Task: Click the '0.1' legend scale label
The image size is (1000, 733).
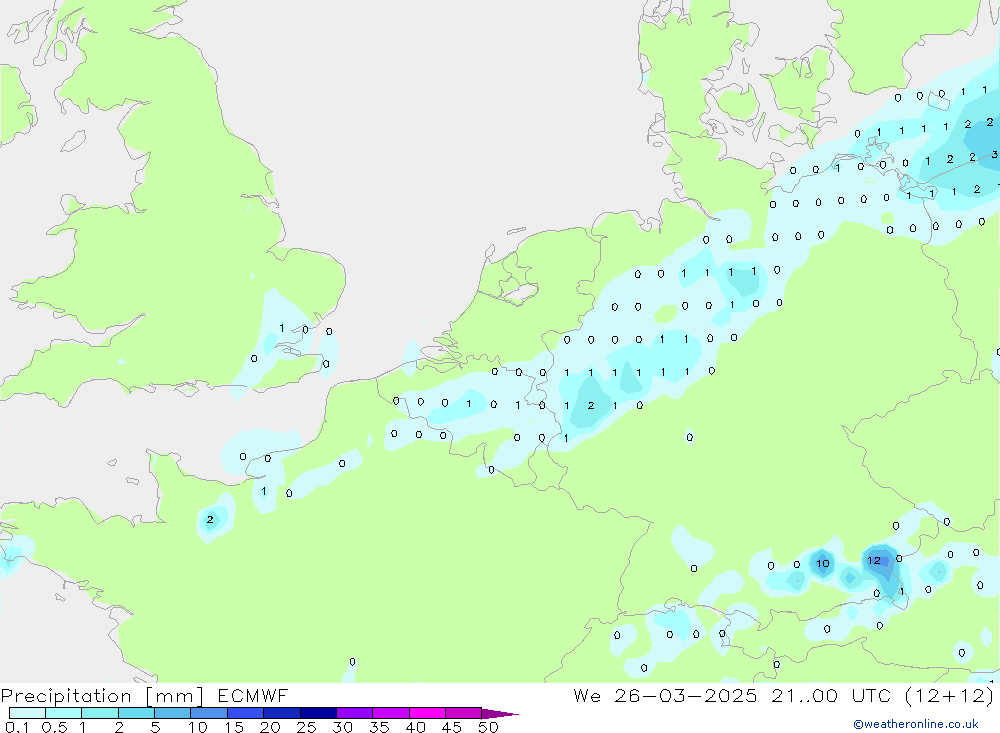Action: (x=17, y=727)
